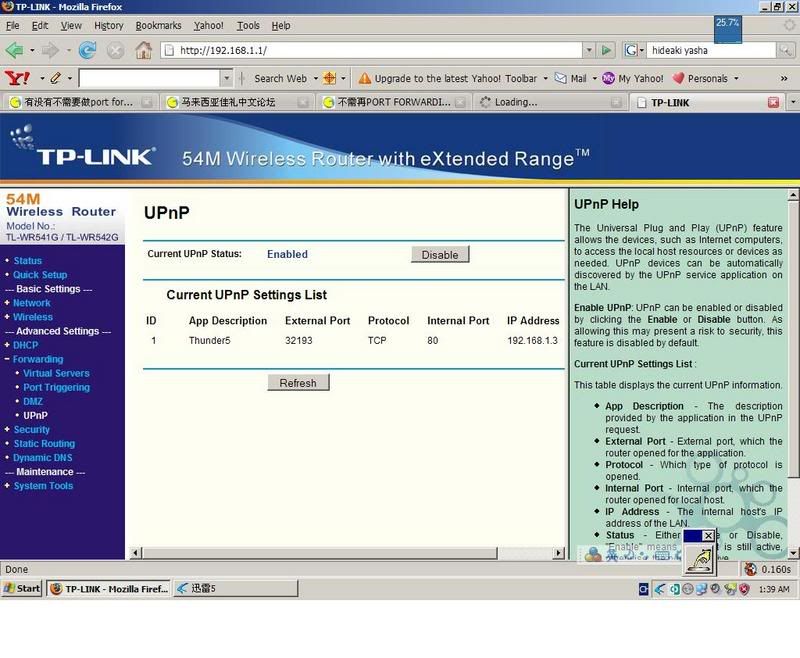
Task: Open the Search Web dropdown arrow
Action: coord(315,79)
